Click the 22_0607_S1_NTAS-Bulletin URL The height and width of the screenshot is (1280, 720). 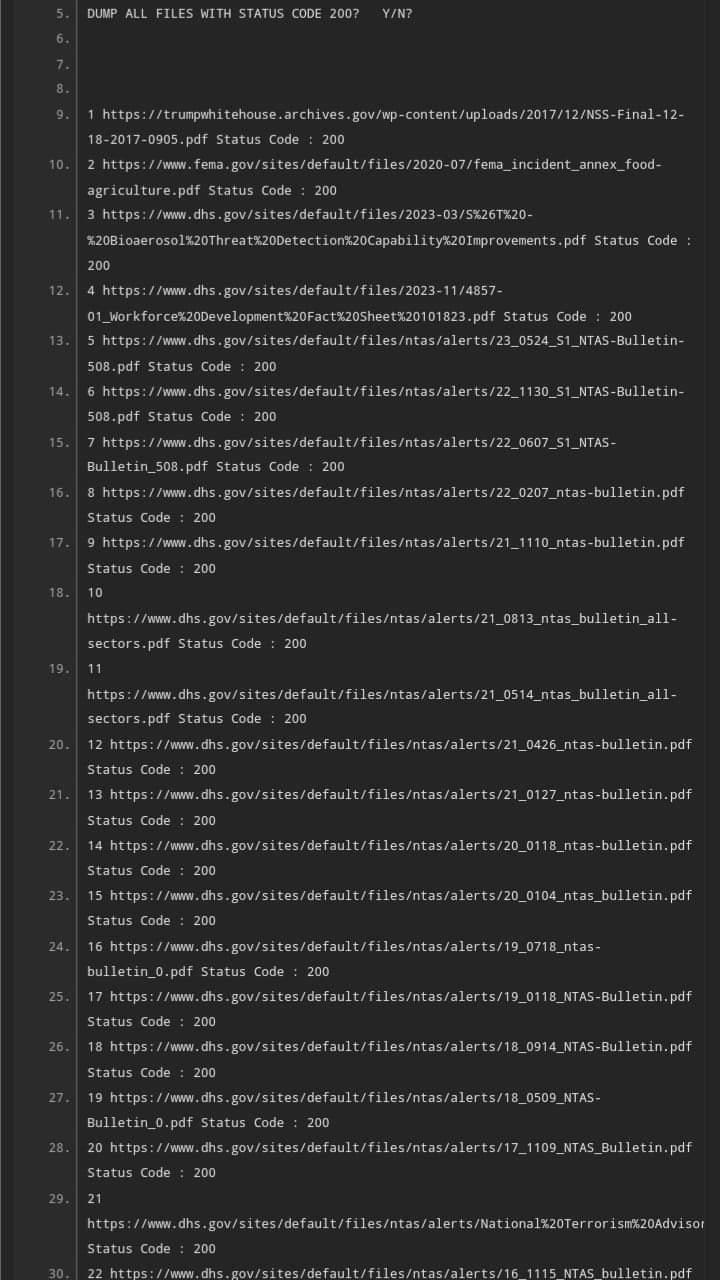point(359,442)
